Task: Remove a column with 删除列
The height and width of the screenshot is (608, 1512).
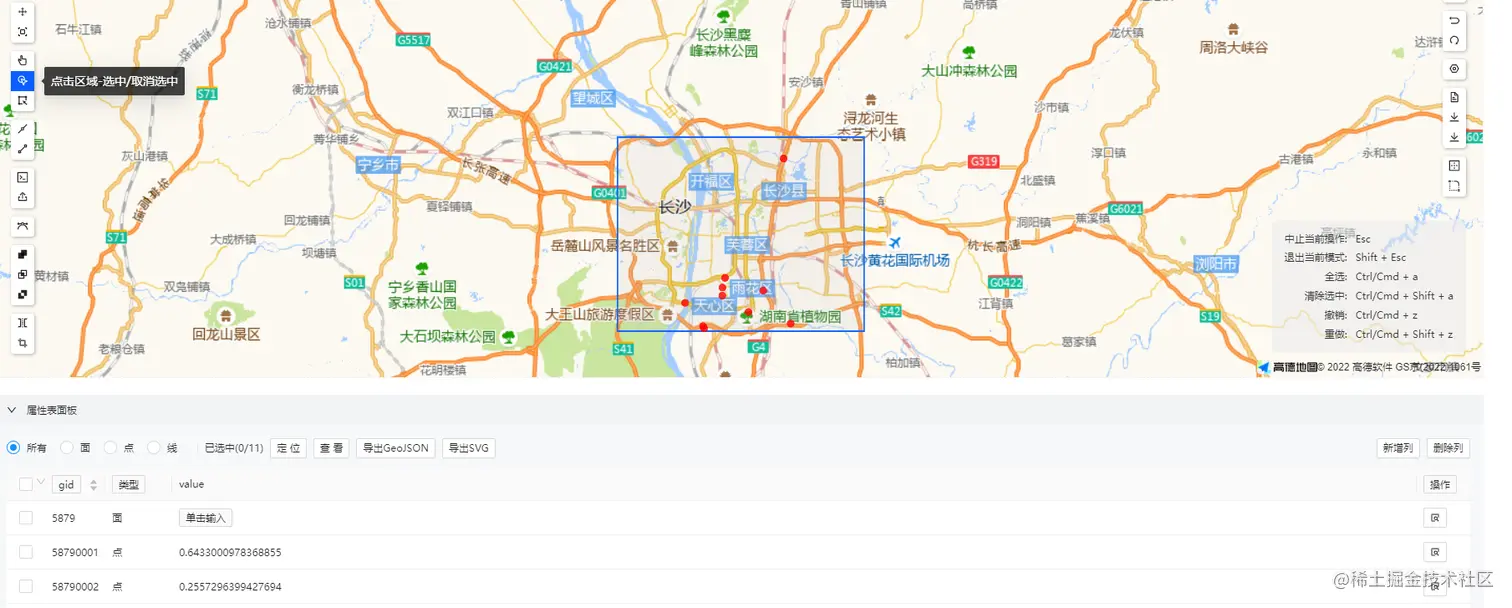Action: (1448, 448)
